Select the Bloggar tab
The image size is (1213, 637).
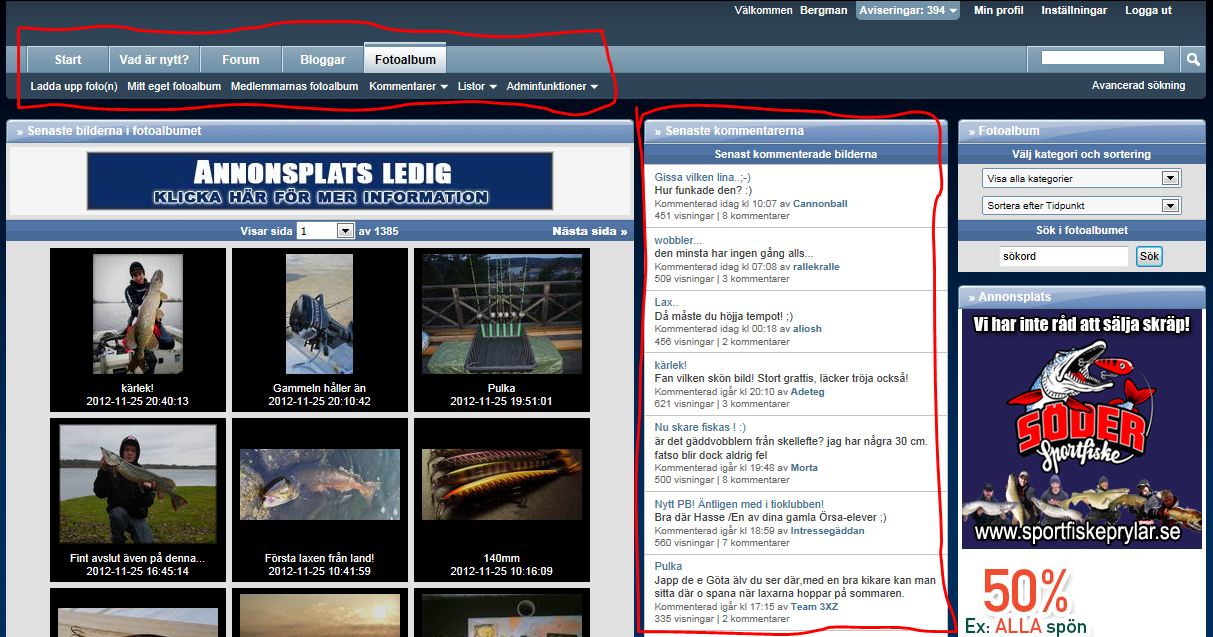coord(322,60)
